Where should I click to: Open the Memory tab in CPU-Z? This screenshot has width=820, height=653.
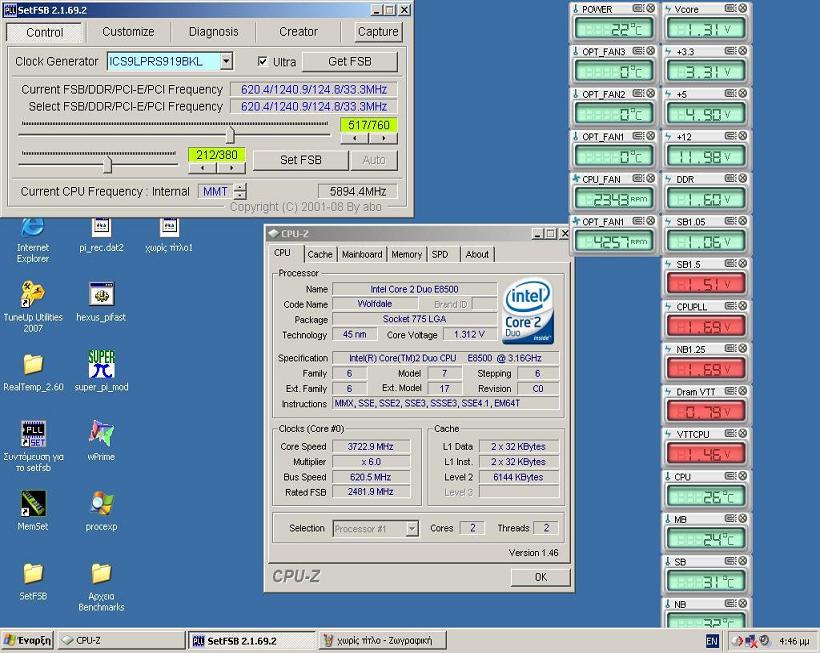click(406, 255)
